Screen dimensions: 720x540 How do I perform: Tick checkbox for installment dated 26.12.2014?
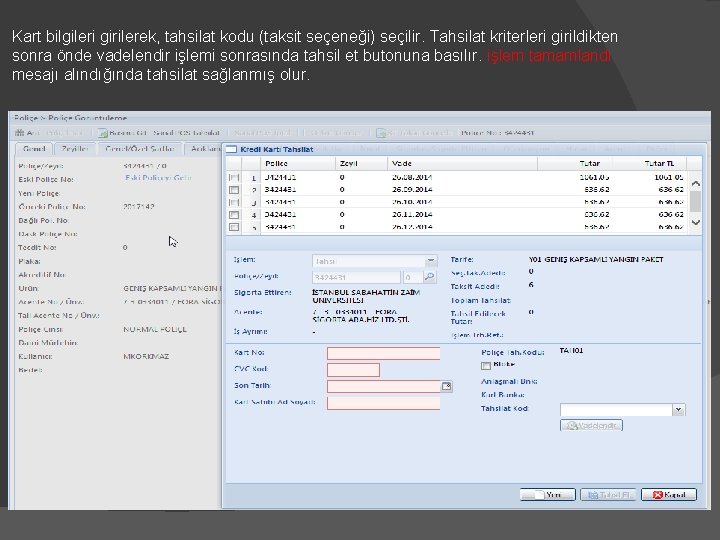(x=234, y=227)
